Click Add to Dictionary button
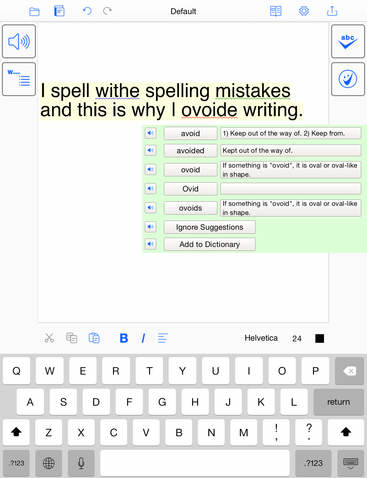 (210, 244)
